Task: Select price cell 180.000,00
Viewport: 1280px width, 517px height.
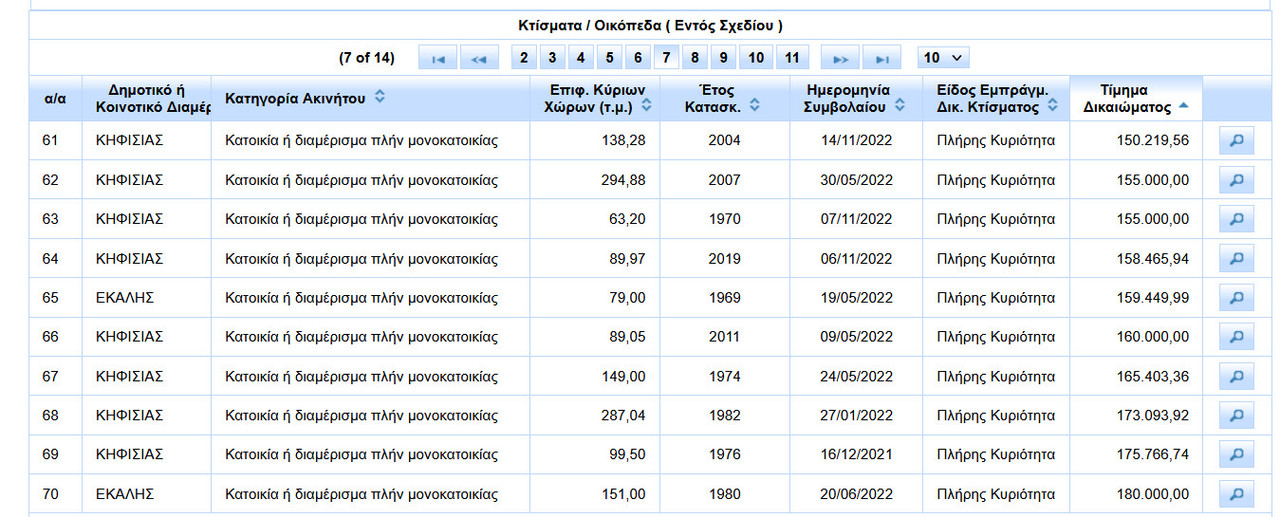Action: point(1136,494)
